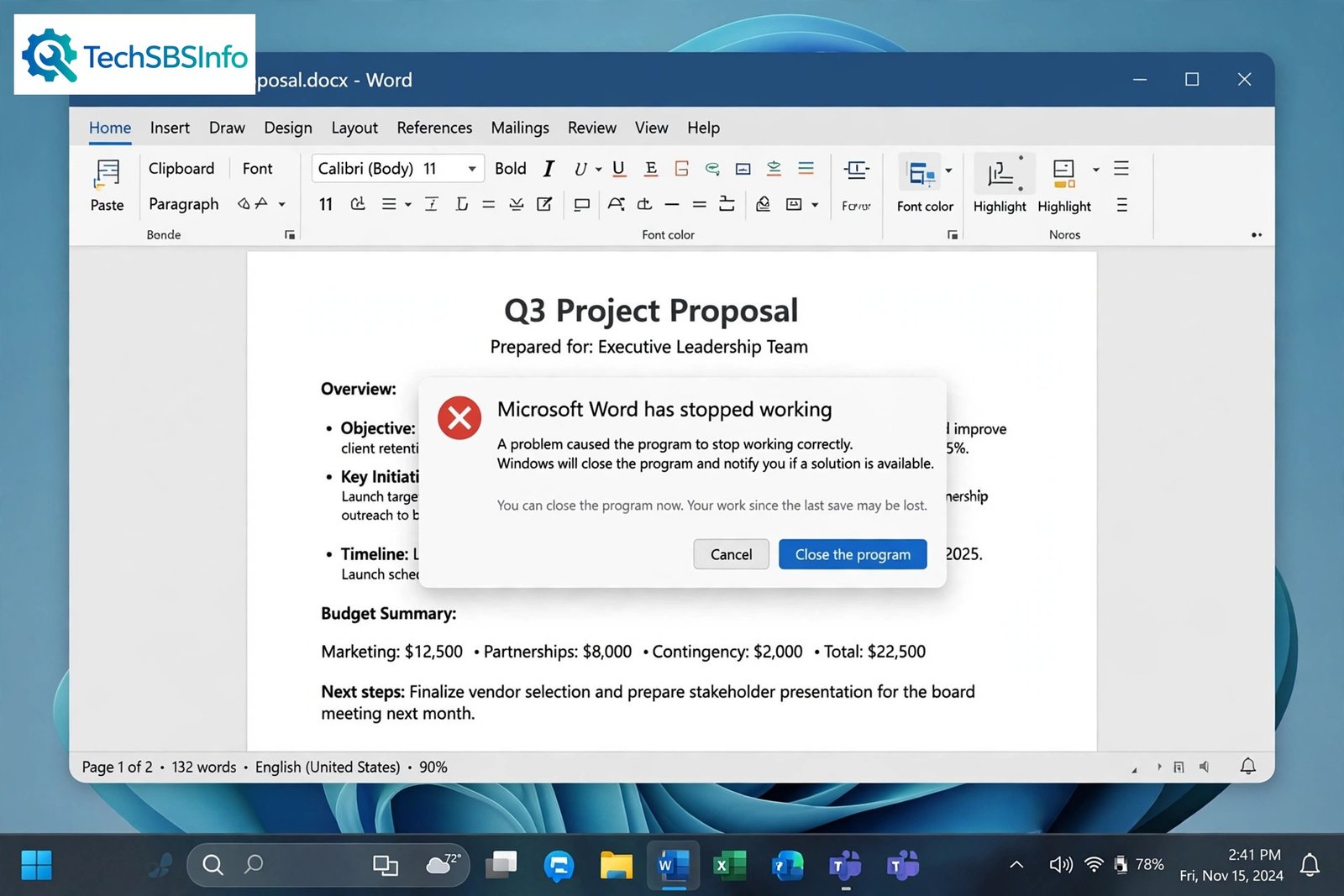
Task: Open the align lines dropdown arrow
Action: pyautogui.click(x=408, y=204)
